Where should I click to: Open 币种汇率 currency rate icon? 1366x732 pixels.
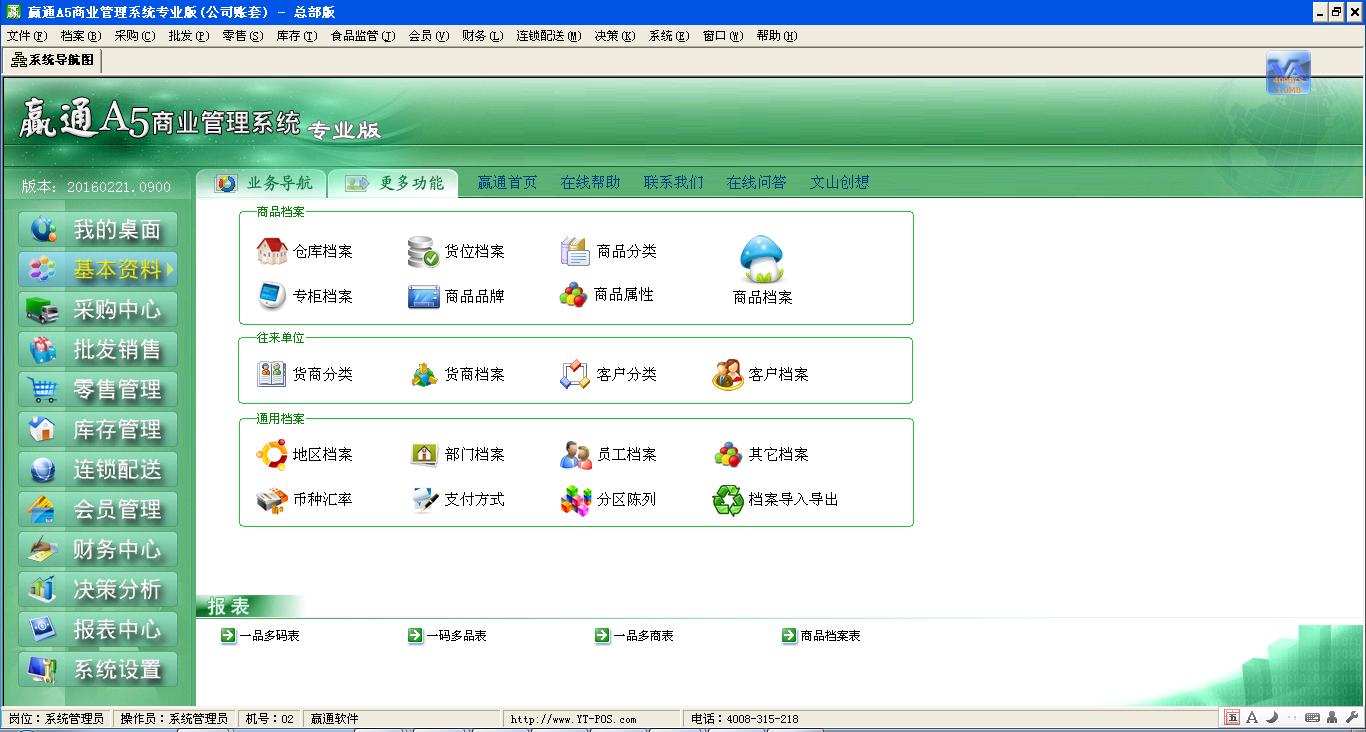(x=273, y=499)
